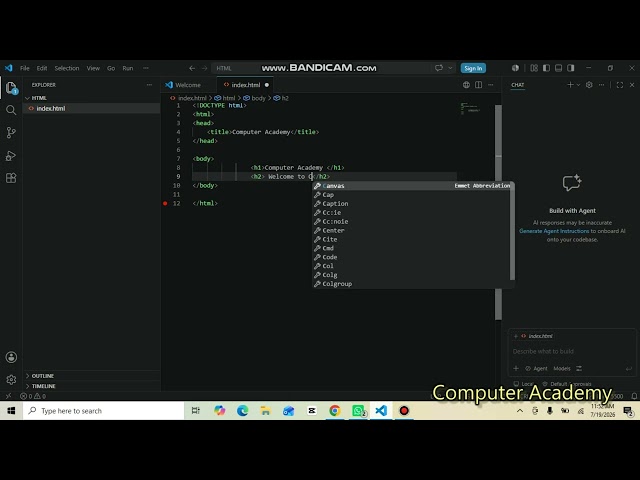Open the Selection menu
This screenshot has width=640, height=480.
67,68
